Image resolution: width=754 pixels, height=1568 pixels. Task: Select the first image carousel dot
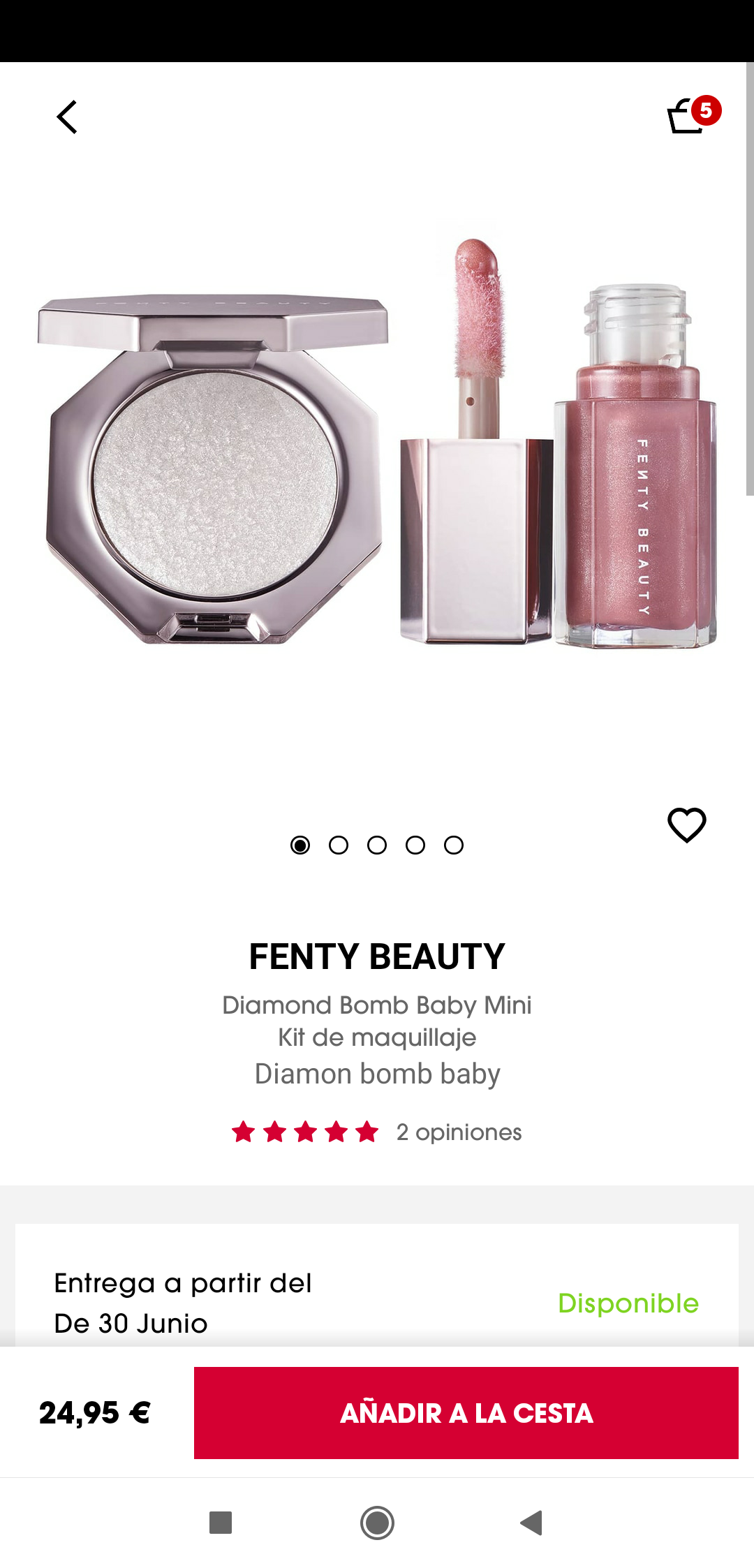(x=300, y=845)
